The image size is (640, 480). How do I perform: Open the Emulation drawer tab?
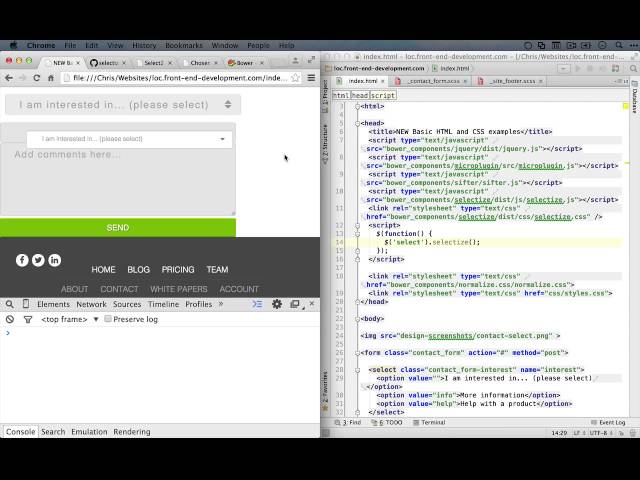pyautogui.click(x=89, y=431)
